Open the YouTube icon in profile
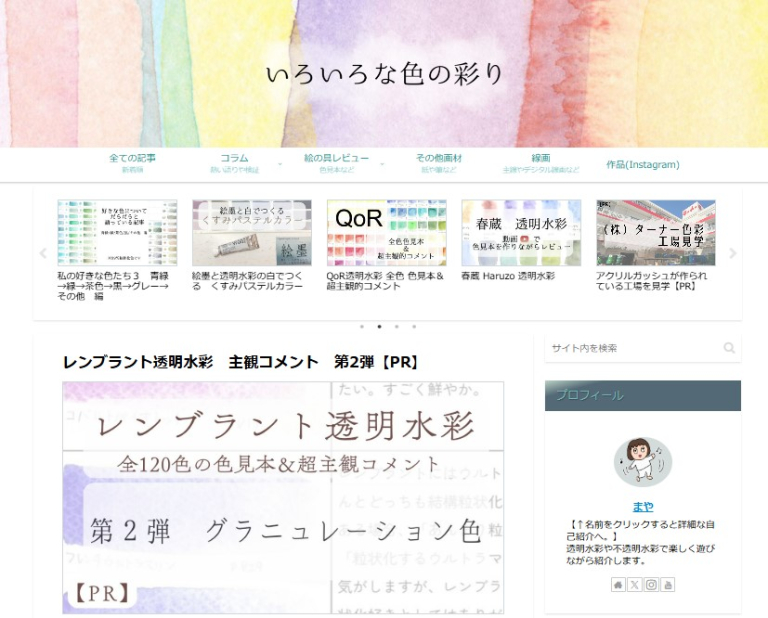 coord(667,585)
